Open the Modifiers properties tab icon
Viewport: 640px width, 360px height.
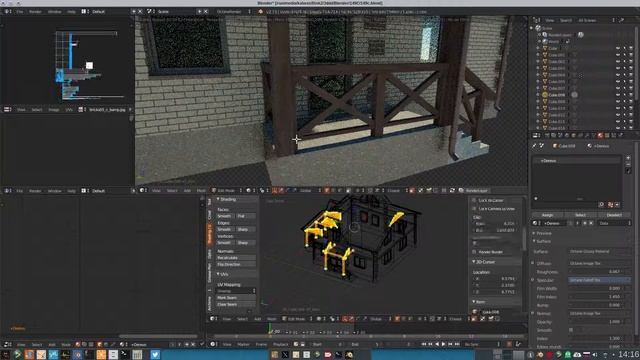pos(587,135)
